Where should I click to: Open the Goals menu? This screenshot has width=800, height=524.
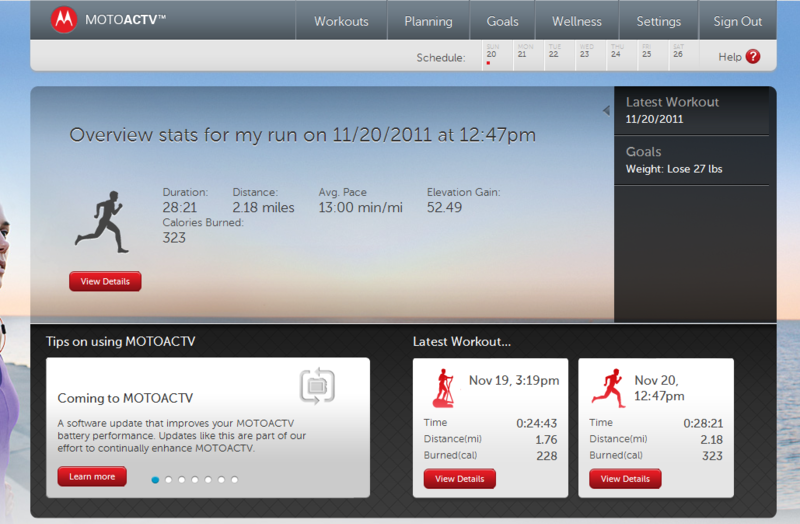point(502,21)
